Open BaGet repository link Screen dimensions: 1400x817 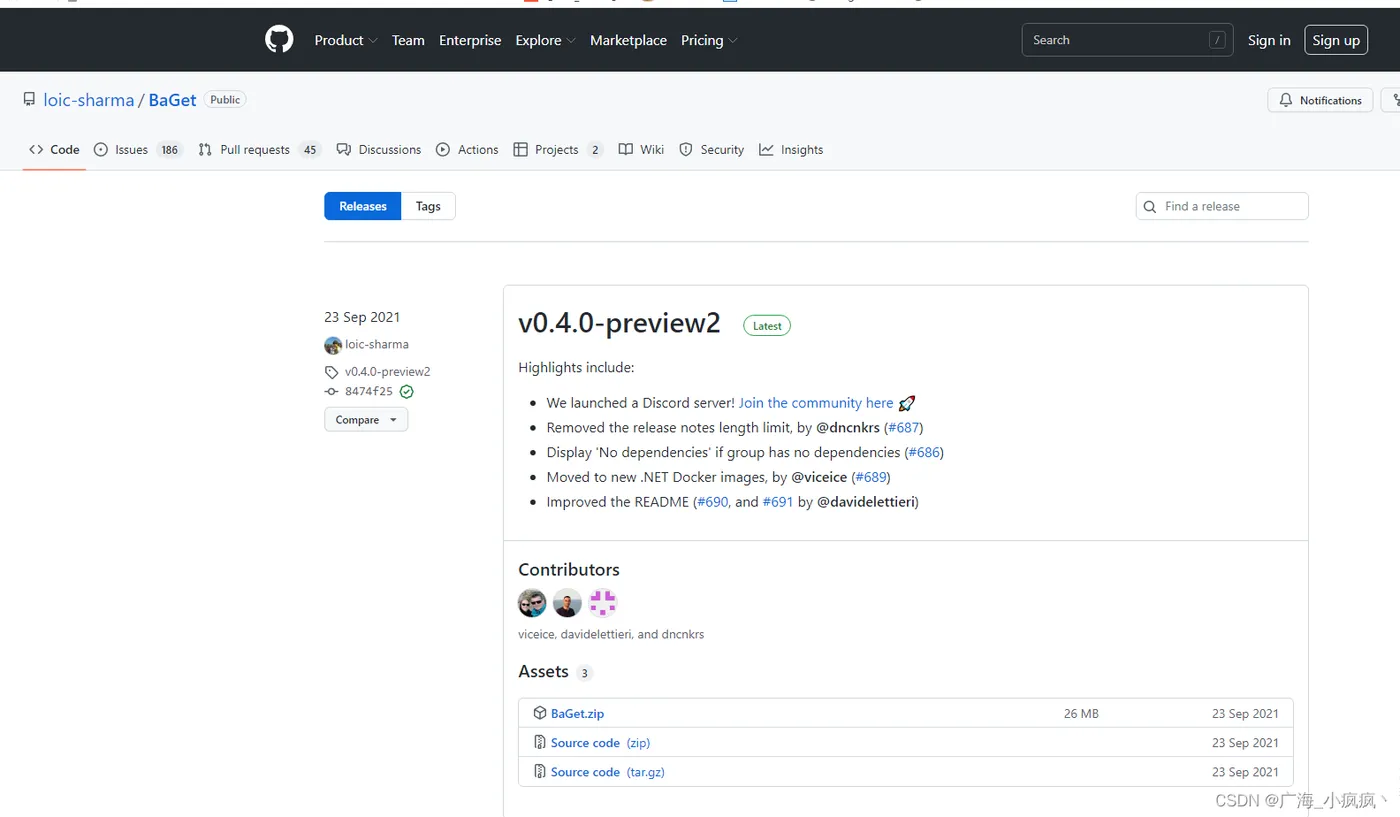pyautogui.click(x=173, y=100)
